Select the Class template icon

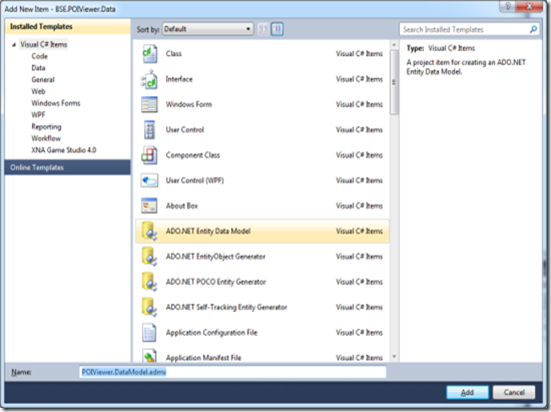tap(150, 54)
